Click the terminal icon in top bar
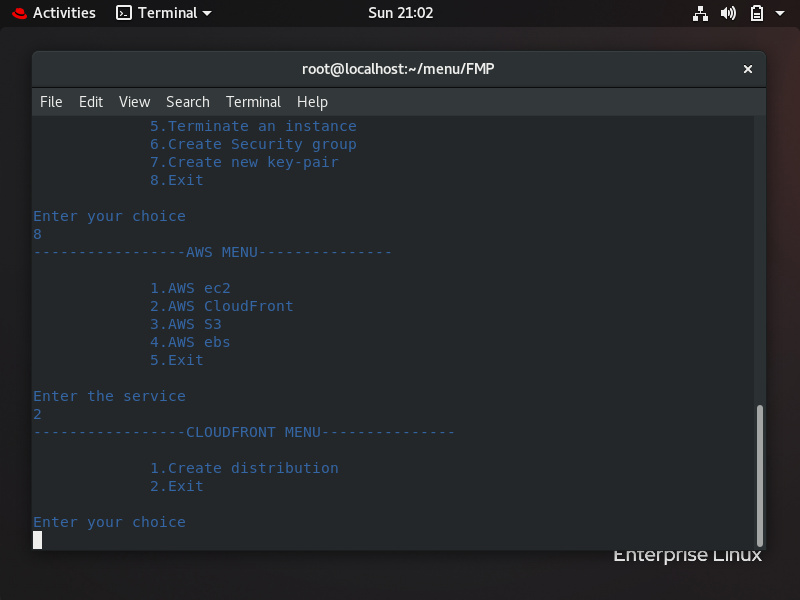800x600 pixels. 123,13
